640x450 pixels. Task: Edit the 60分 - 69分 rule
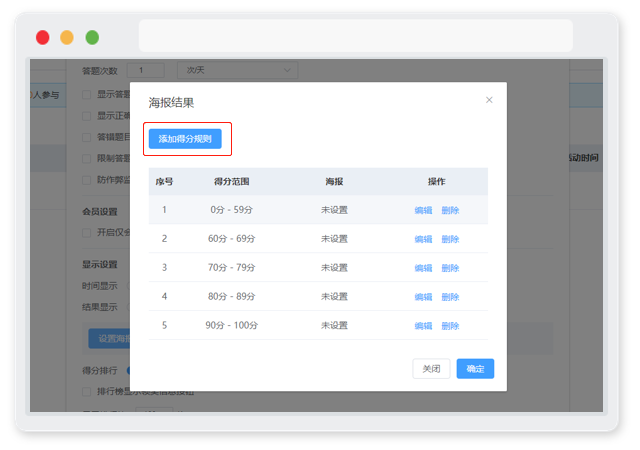coord(423,239)
